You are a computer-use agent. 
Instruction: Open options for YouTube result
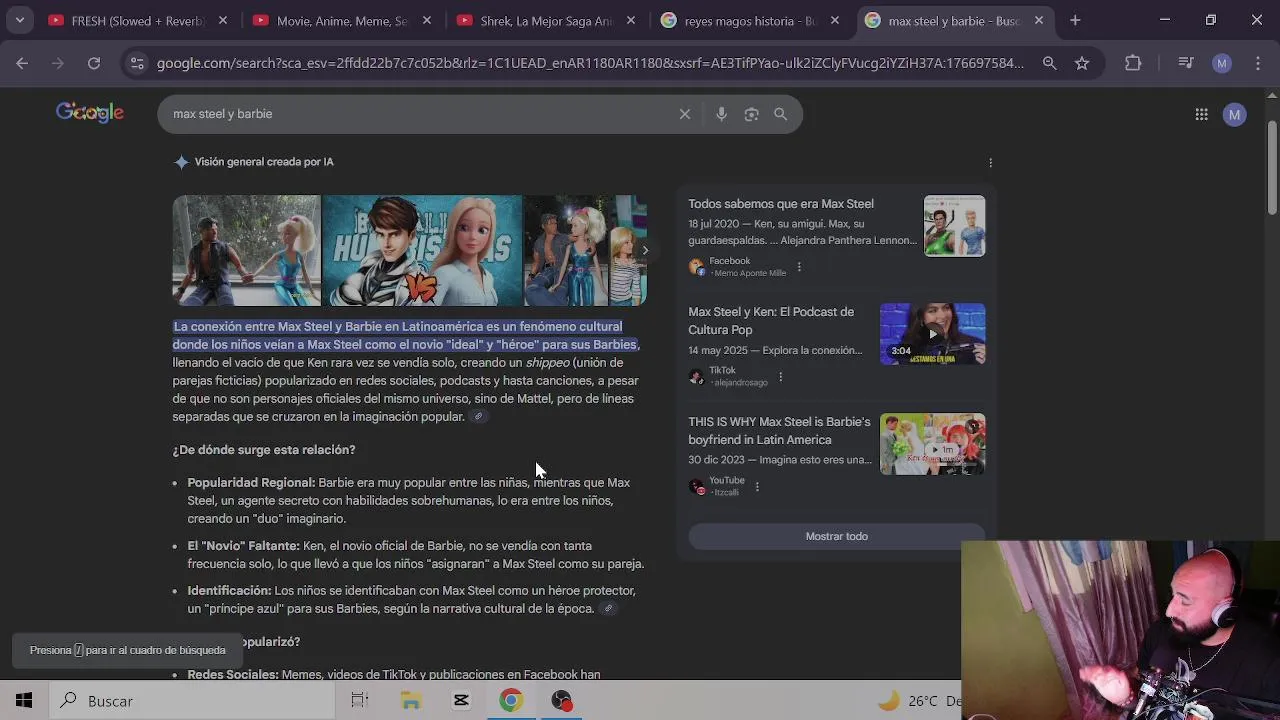point(757,487)
